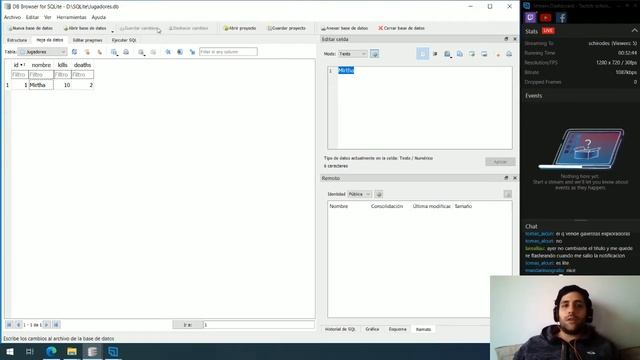
Task: Click the Cerrar base de datos toolbar button
Action: point(401,28)
